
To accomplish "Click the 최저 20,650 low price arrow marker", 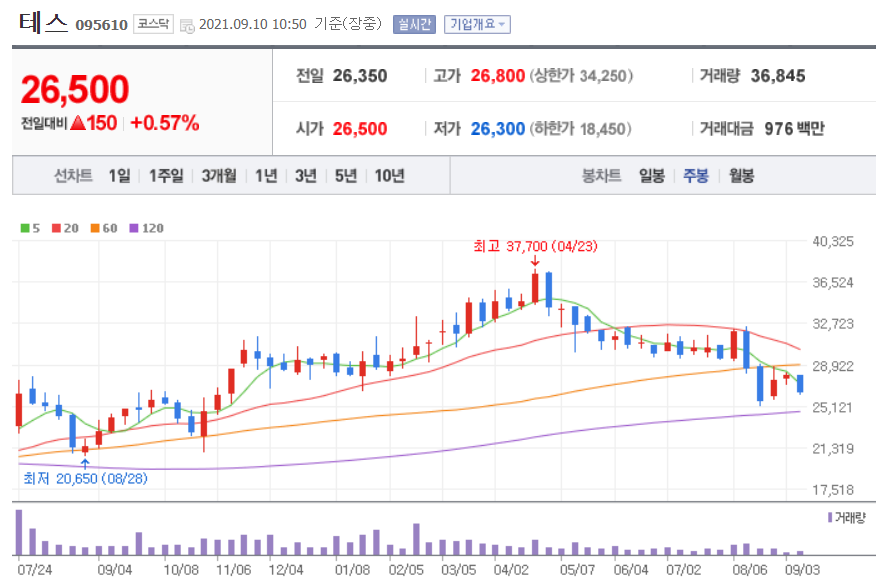I will (85, 463).
